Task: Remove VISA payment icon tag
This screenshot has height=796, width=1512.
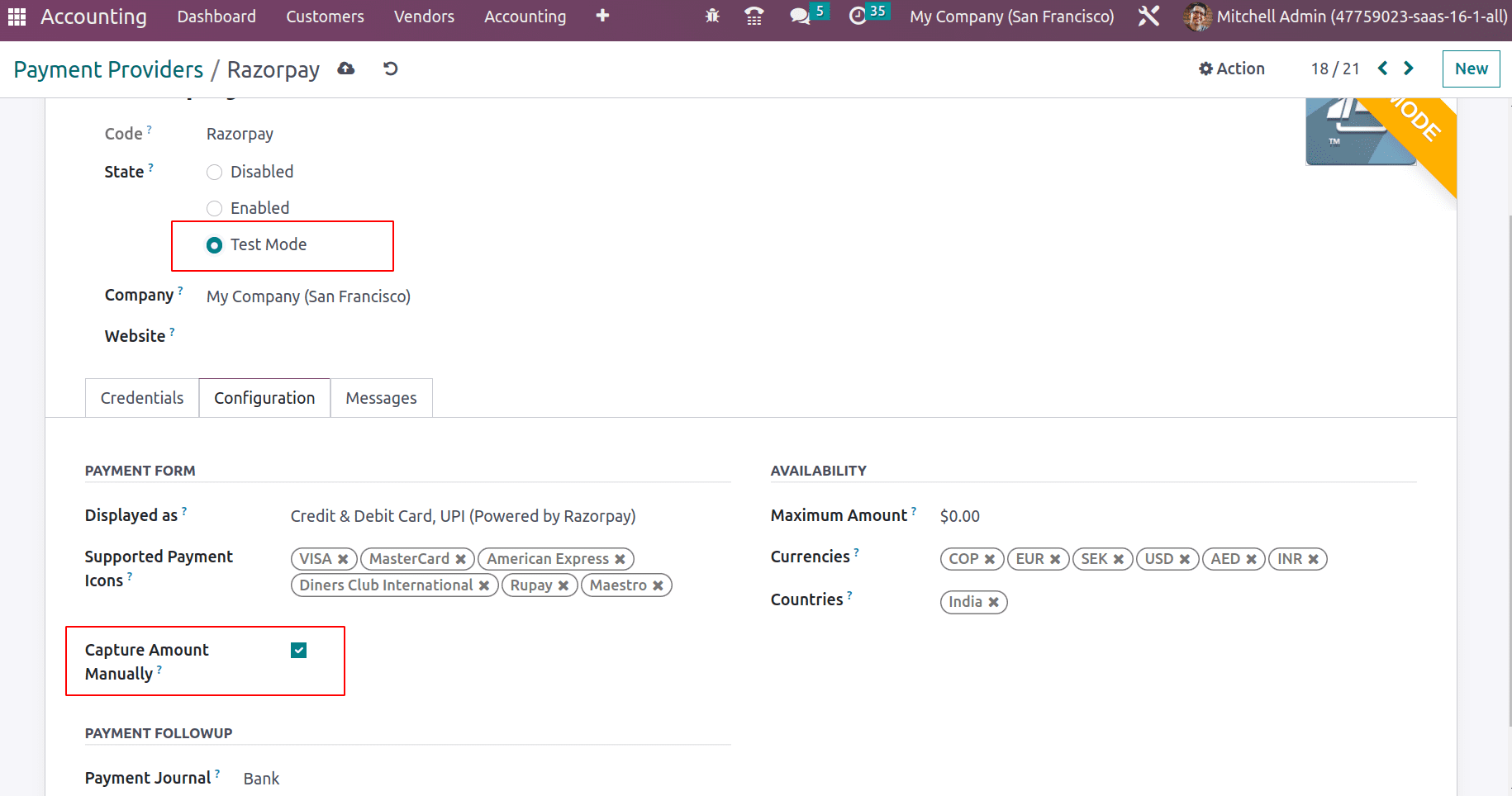Action: tap(343, 559)
